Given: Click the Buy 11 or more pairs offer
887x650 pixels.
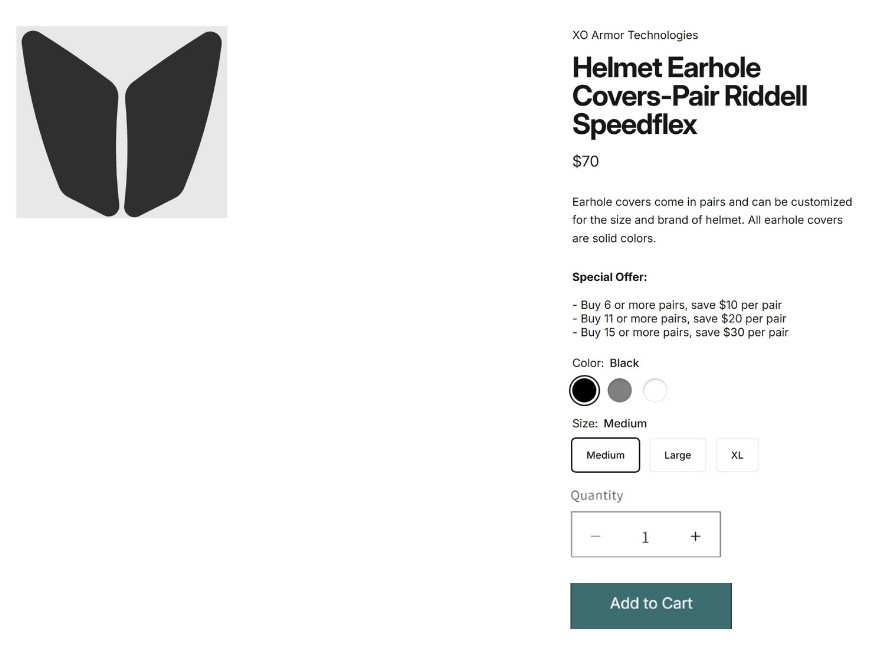Looking at the screenshot, I should tap(679, 318).
